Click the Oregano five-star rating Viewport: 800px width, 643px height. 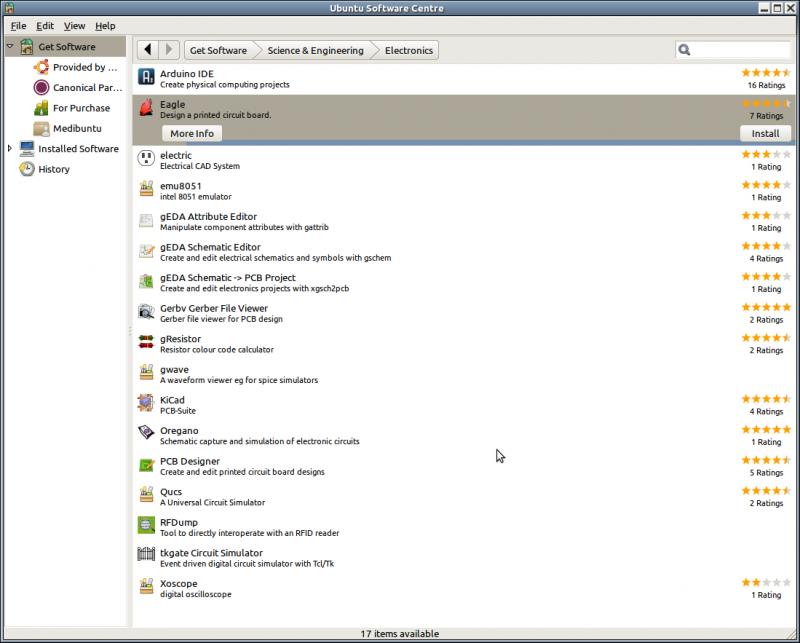(766, 429)
